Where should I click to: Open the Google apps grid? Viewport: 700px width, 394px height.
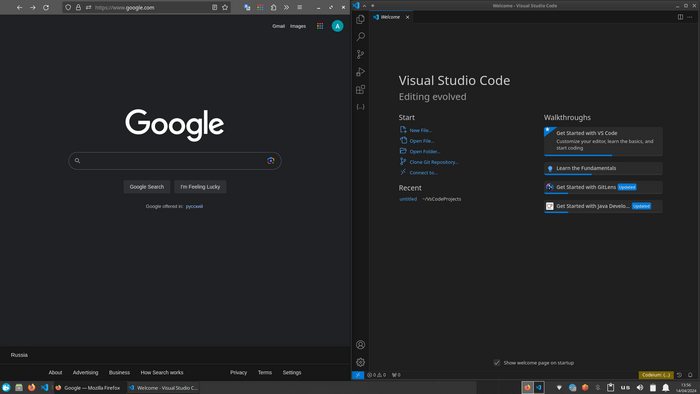320,26
